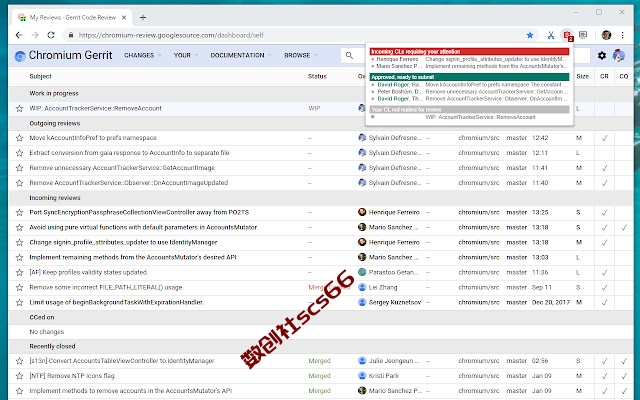The image size is (640, 400).
Task: Click the Outgoing reviews section heading
Action: pos(55,123)
